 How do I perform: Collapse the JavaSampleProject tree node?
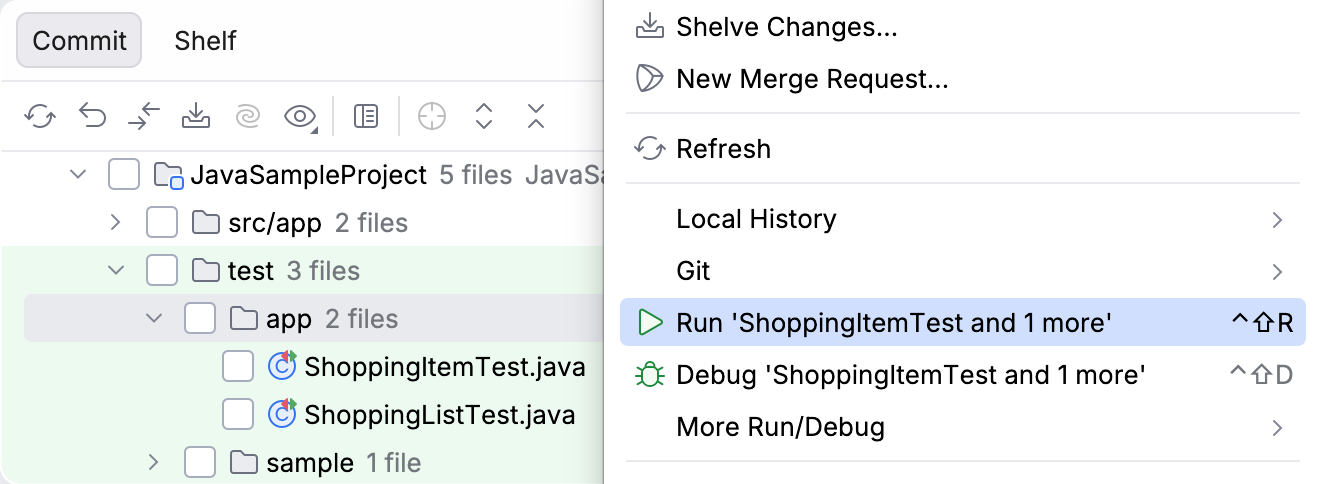[x=78, y=176]
